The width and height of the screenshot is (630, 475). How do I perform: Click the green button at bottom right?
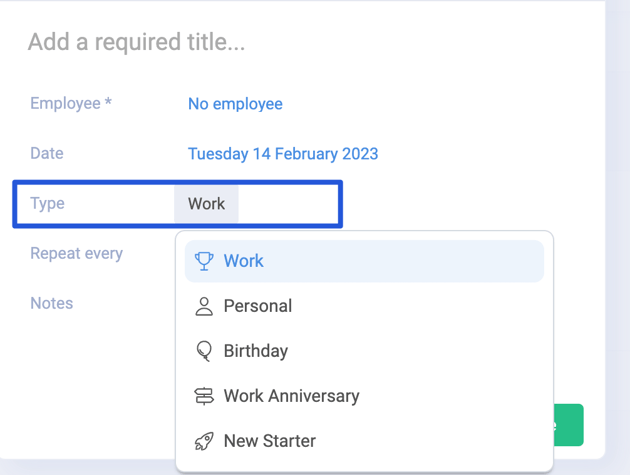point(569,425)
